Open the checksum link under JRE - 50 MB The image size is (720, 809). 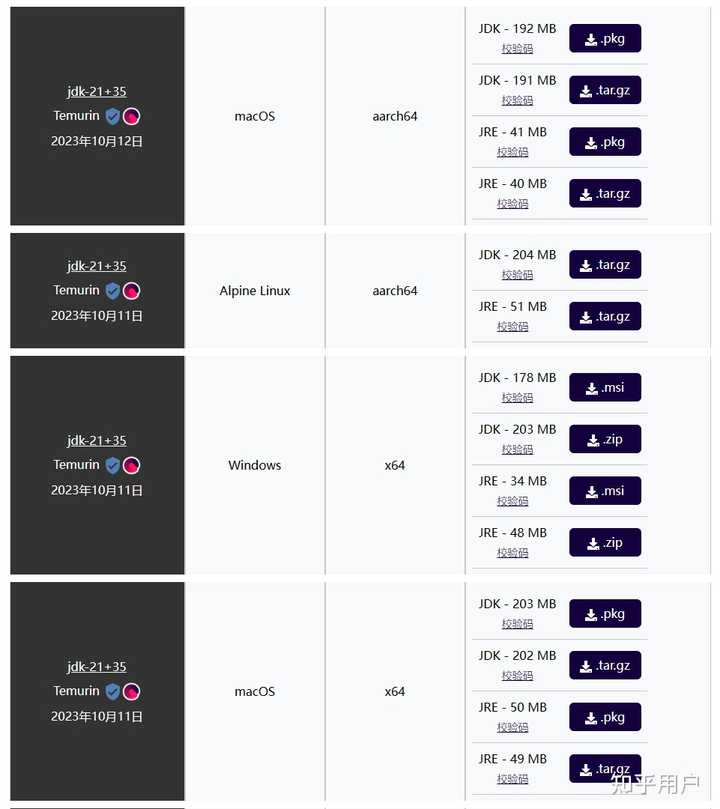513,727
